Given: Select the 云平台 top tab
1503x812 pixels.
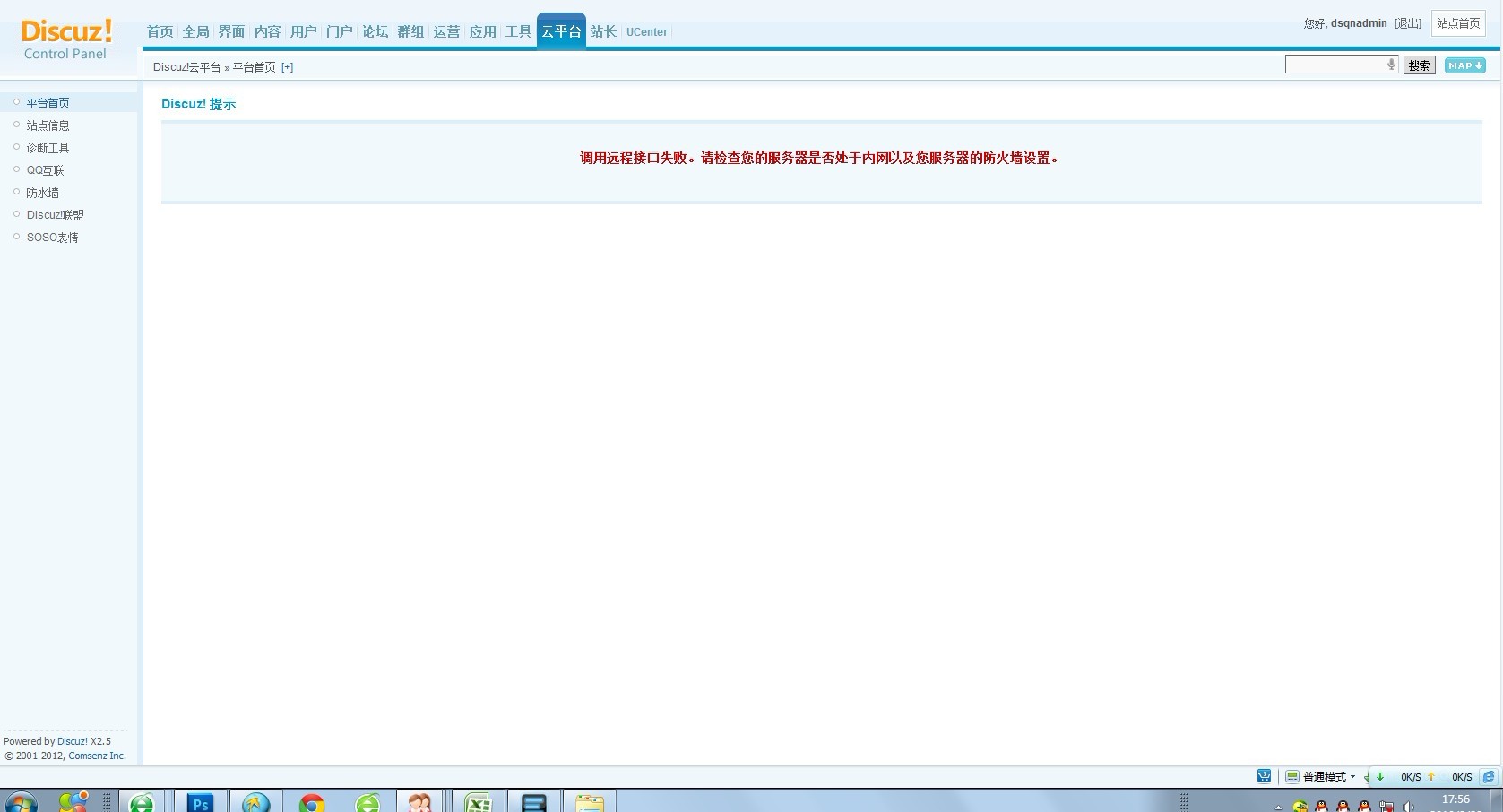Looking at the screenshot, I should pyautogui.click(x=561, y=31).
